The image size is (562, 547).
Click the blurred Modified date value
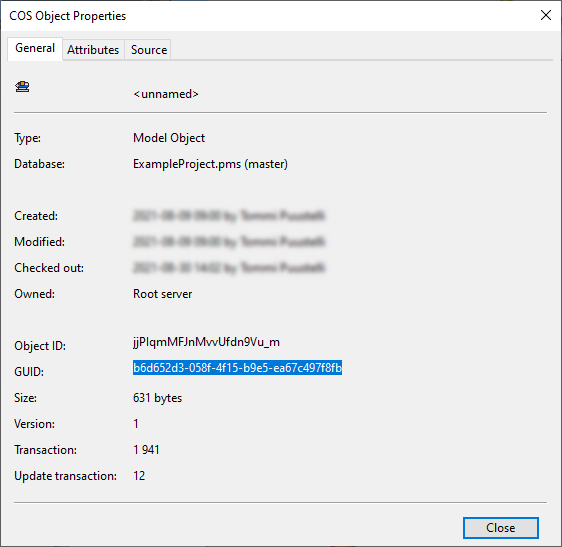(229, 242)
